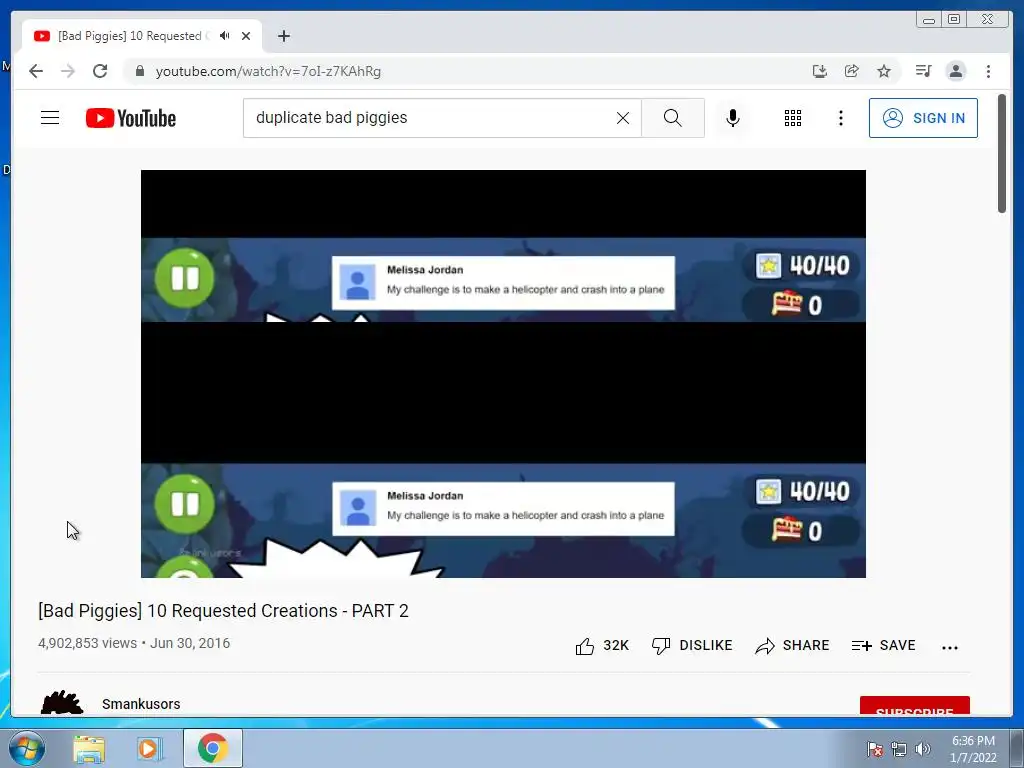
Task: Clear the search box text
Action: (x=623, y=118)
